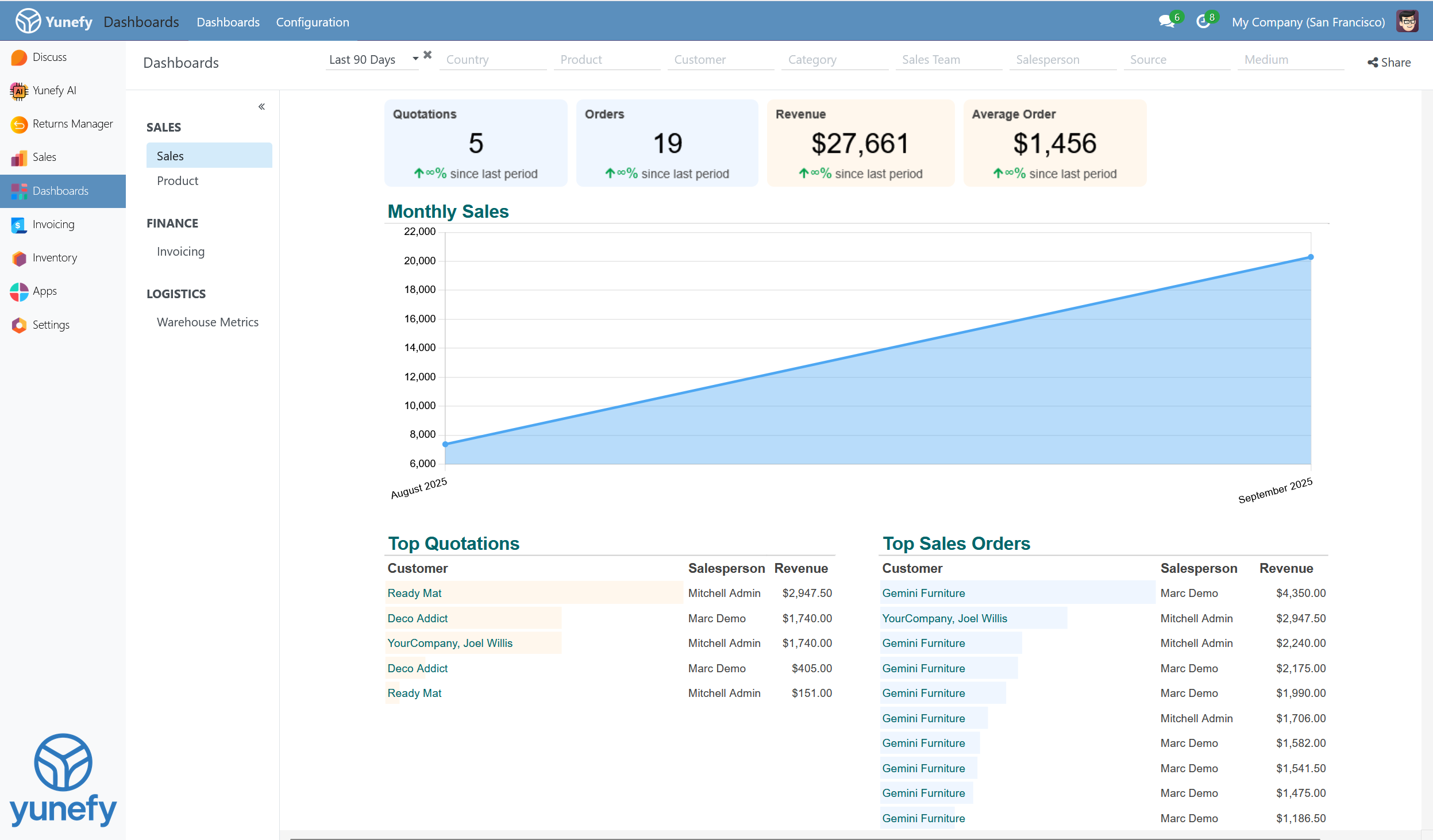Click the user avatar picture

click(x=1407, y=22)
